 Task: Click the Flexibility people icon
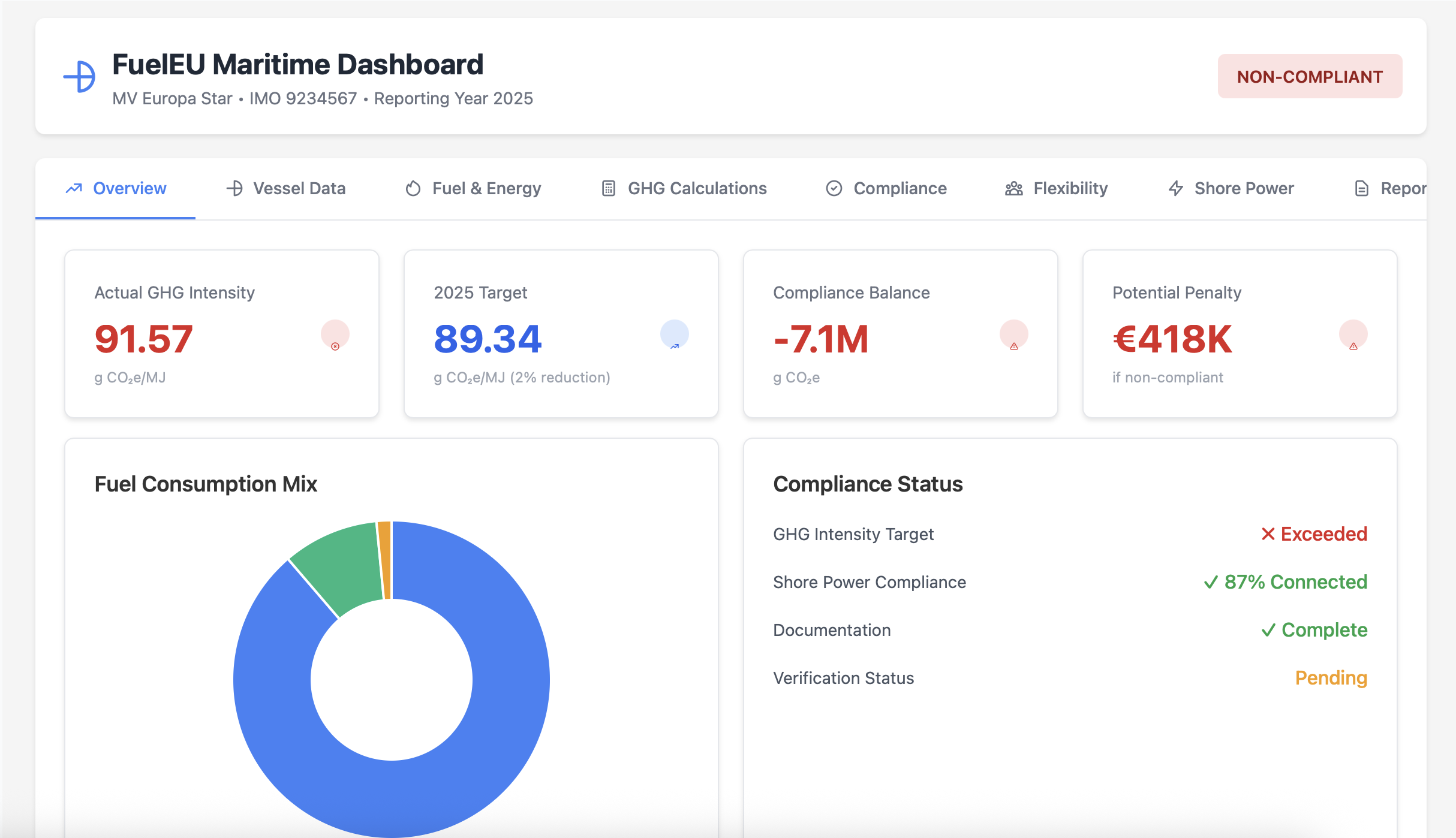click(1013, 188)
